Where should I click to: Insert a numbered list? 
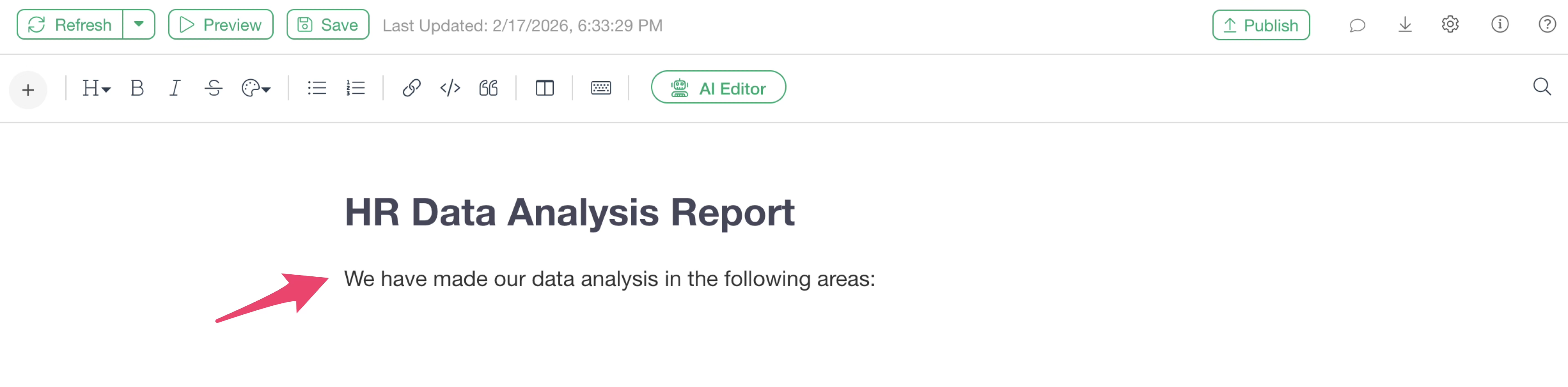point(356,89)
